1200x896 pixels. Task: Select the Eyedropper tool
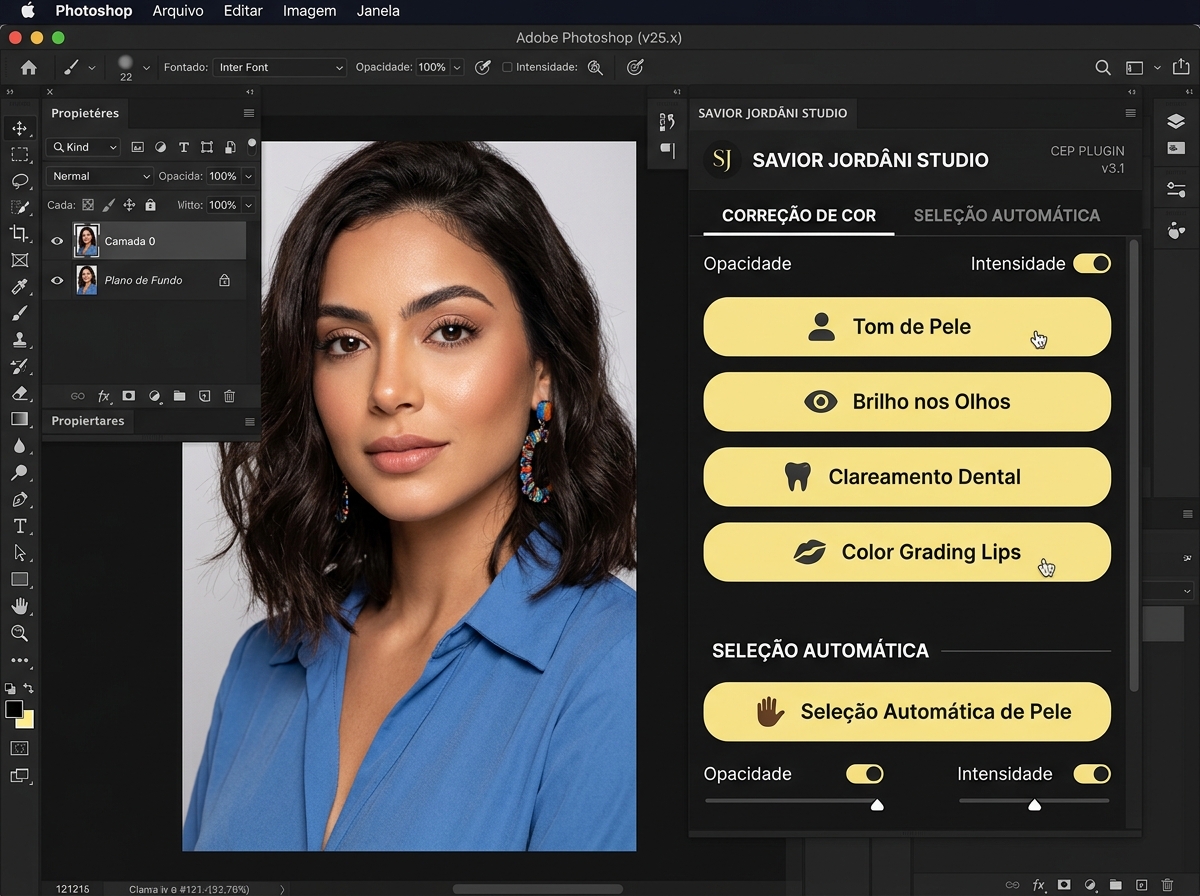click(x=19, y=287)
